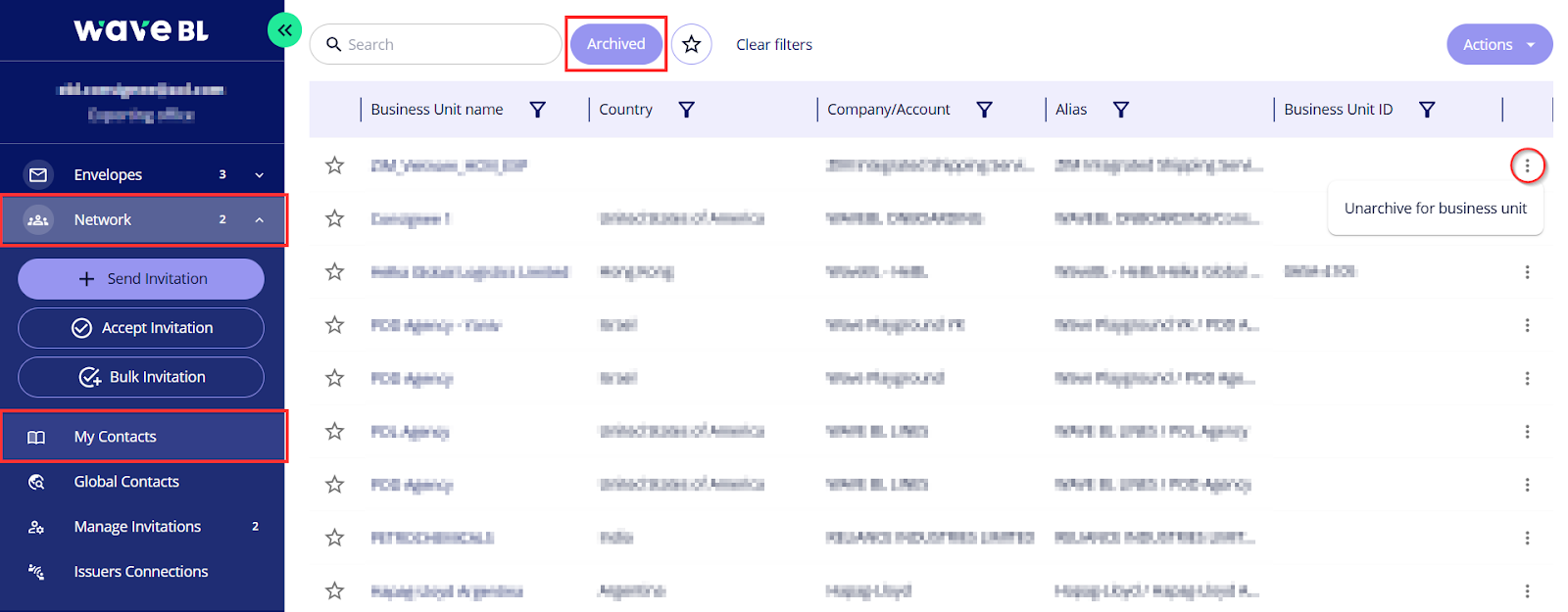Open the three-dot menu for Wave Playground FK row
Screen dimensions: 1568x612
1527,325
